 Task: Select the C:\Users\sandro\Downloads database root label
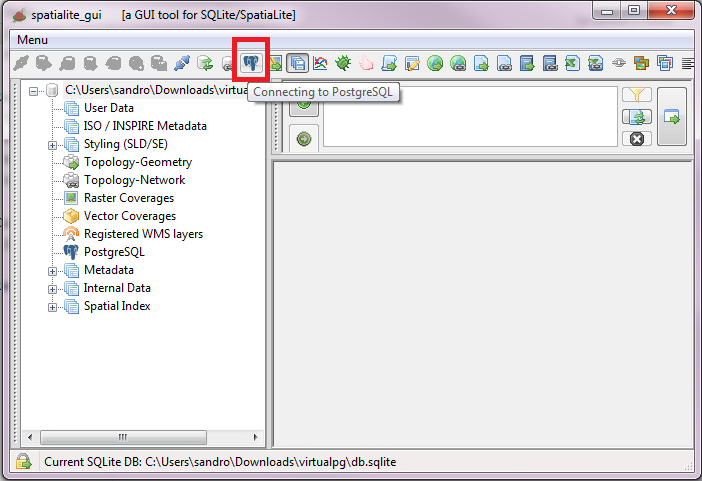(x=156, y=90)
